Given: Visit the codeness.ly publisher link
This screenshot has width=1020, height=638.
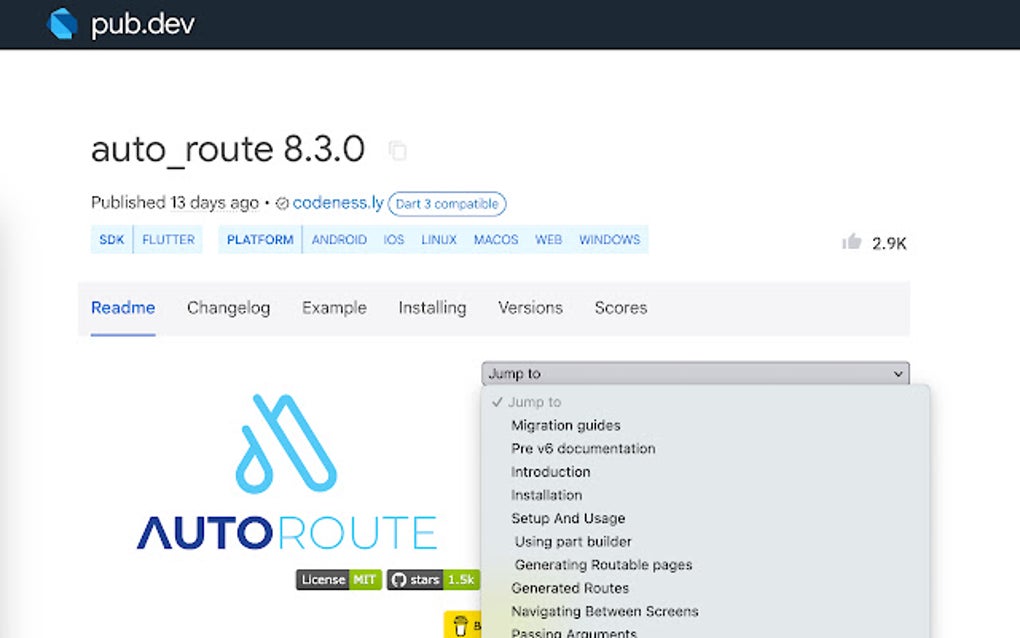Looking at the screenshot, I should point(337,203).
